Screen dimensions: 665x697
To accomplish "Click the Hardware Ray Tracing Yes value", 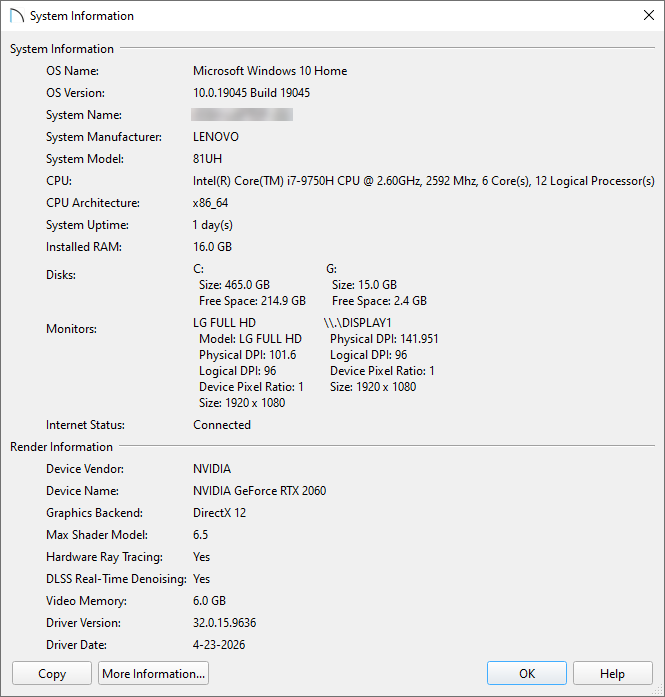I will (x=201, y=557).
